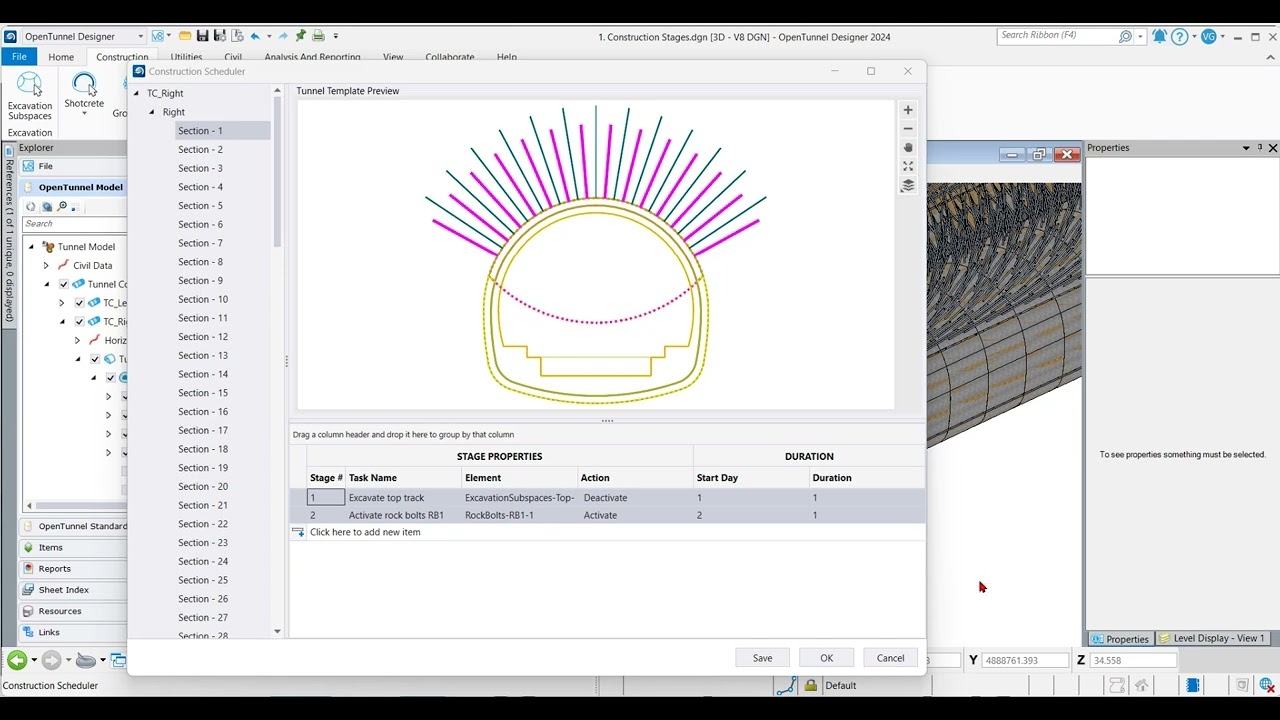This screenshot has width=1280, height=720.
Task: Expand the Civil Data tree node
Action: [x=46, y=266]
